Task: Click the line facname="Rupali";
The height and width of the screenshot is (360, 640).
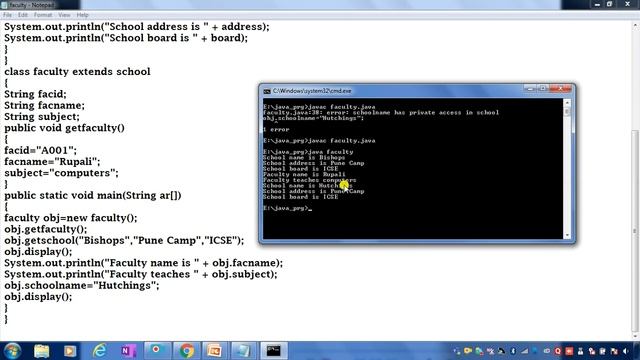Action: (x=52, y=162)
